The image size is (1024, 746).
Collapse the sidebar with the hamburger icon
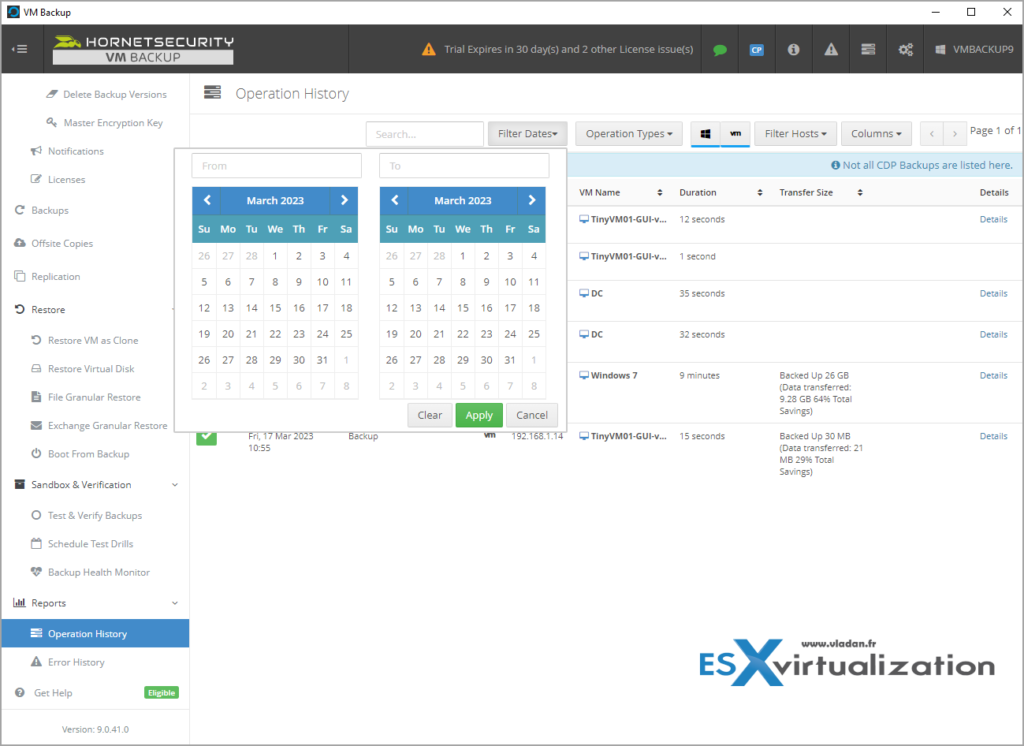(20, 48)
